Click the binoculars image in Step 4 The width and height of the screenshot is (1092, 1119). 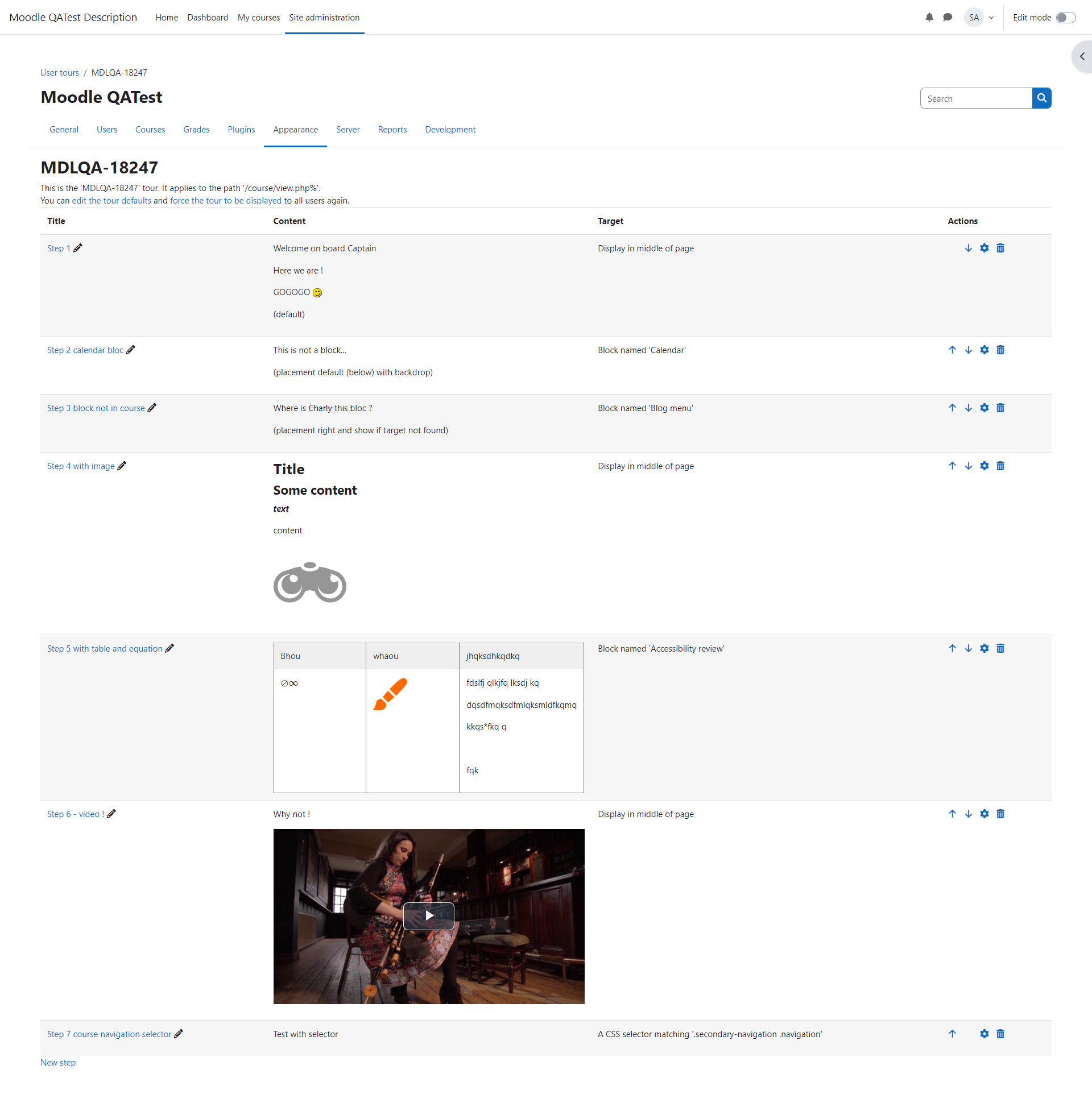[x=310, y=582]
